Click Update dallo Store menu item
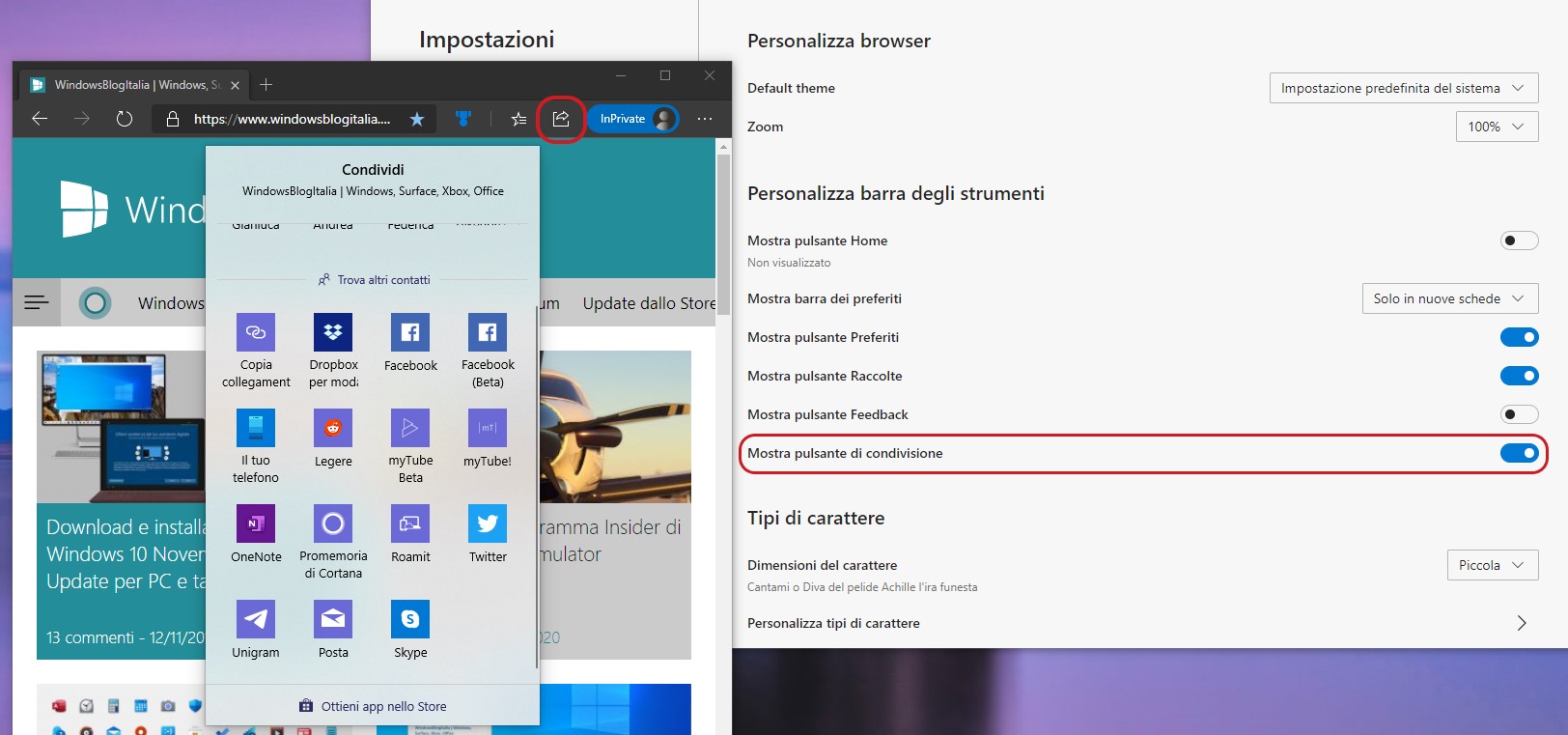 pos(649,303)
